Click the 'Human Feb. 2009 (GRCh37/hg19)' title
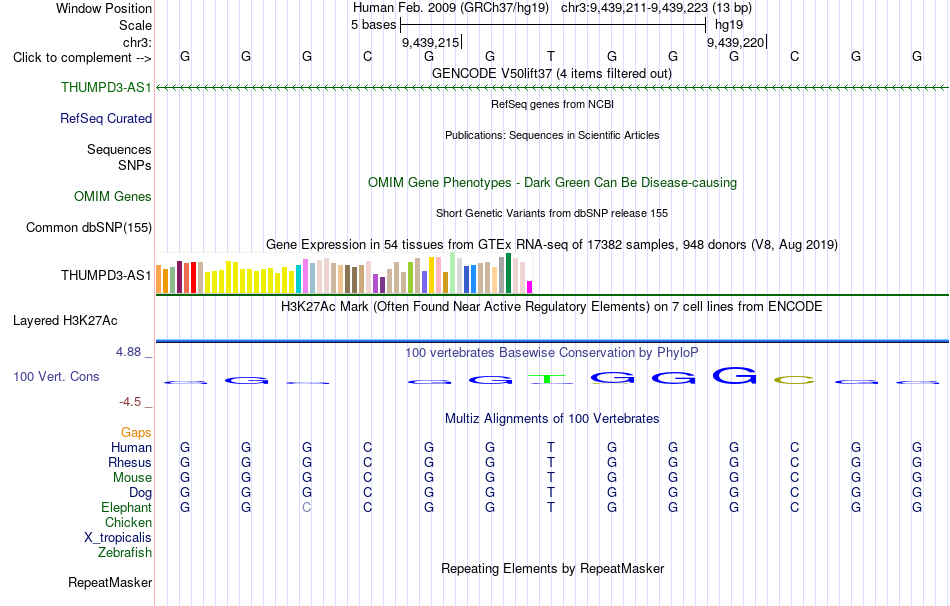The width and height of the screenshot is (950, 606). point(451,8)
